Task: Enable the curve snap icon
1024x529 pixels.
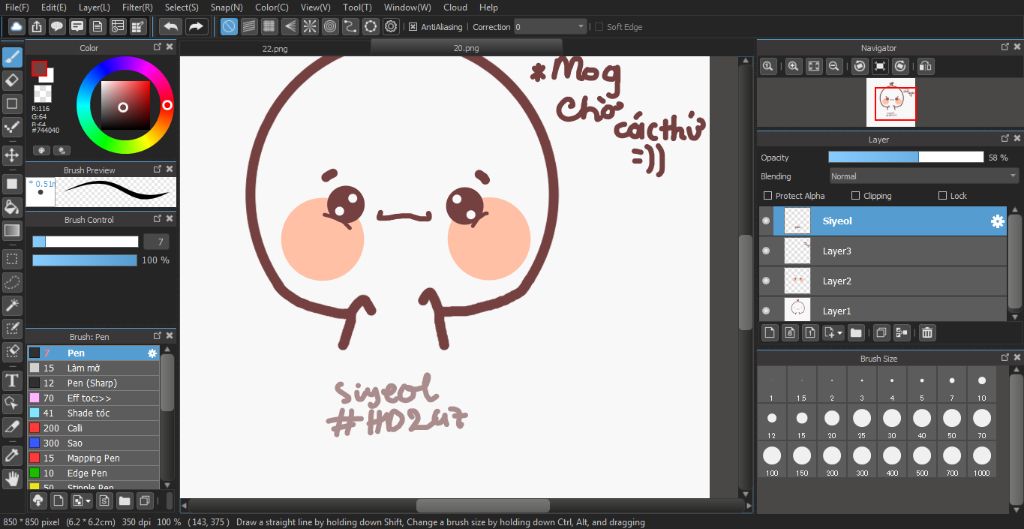Action: 350,27
